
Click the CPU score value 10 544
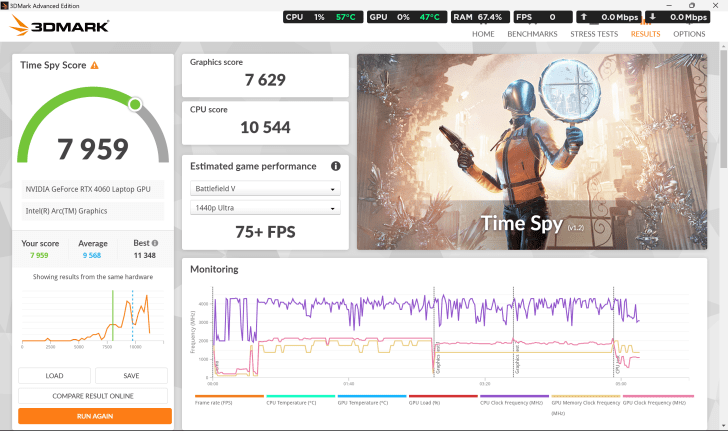265,127
